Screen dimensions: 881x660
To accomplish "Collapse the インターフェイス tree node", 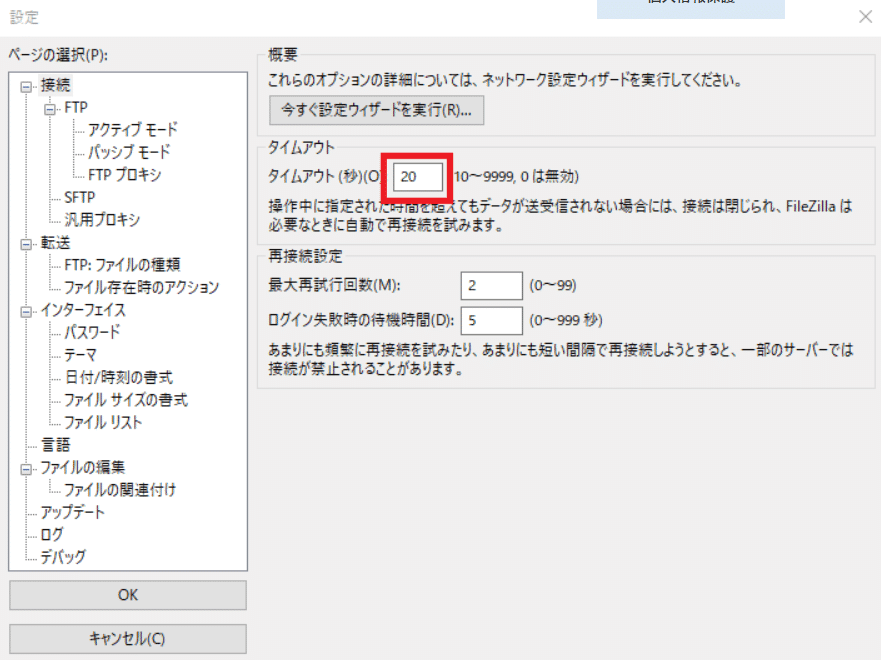I will (27, 310).
